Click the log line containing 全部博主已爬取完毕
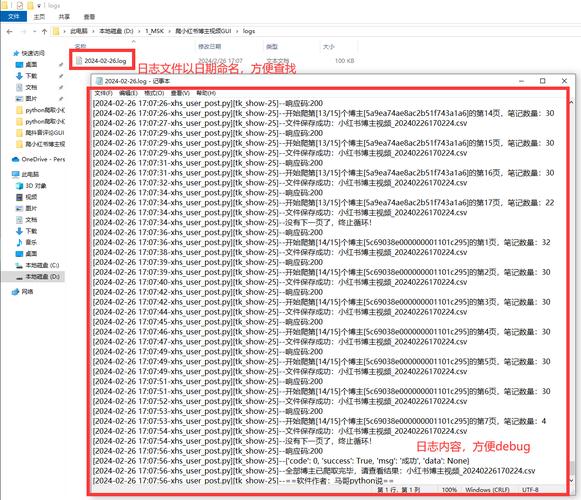The height and width of the screenshot is (500, 581). pos(314,471)
